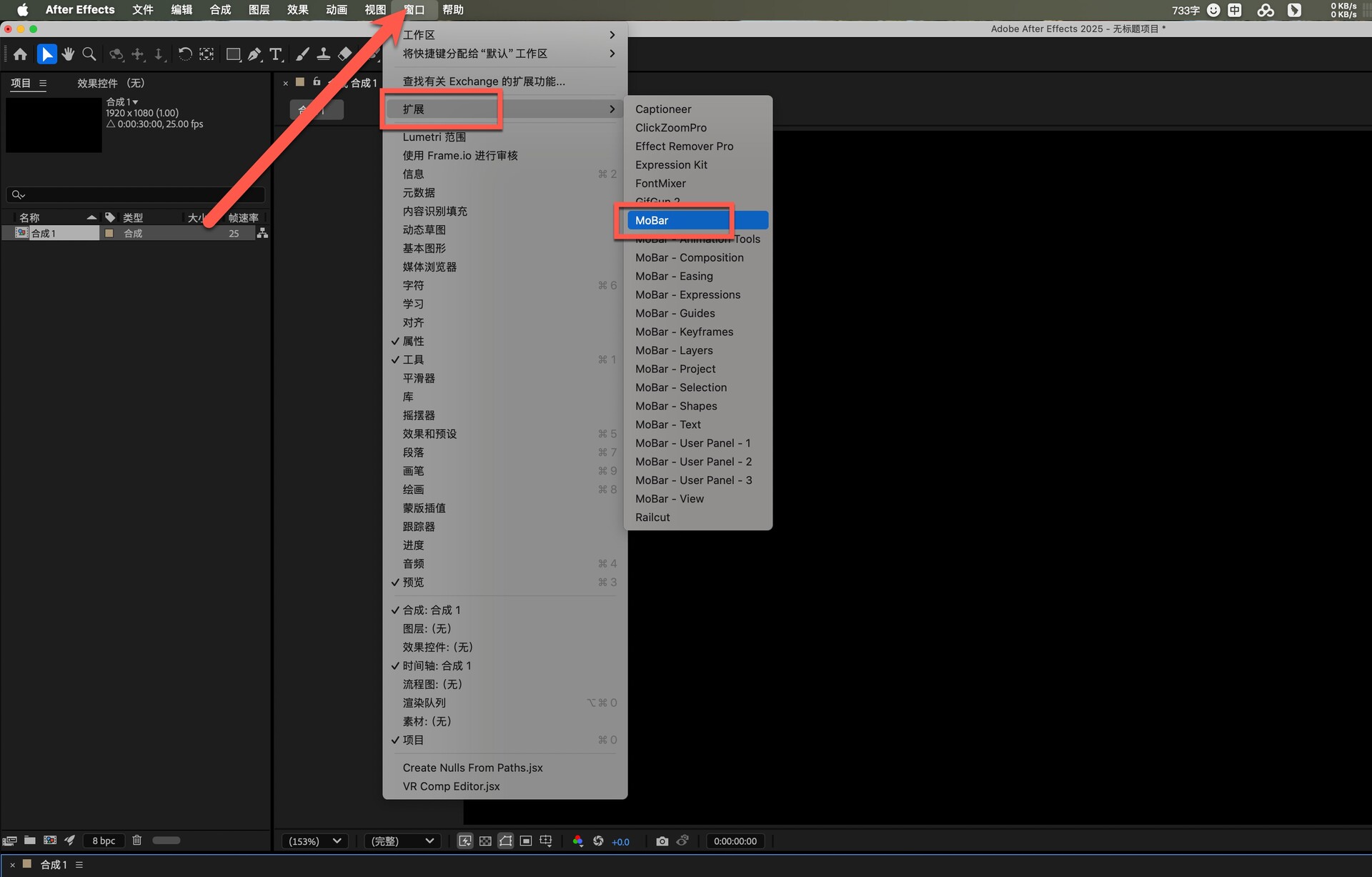The width and height of the screenshot is (1372, 877).
Task: Open the 效果 menu in menu bar
Action: pyautogui.click(x=297, y=10)
